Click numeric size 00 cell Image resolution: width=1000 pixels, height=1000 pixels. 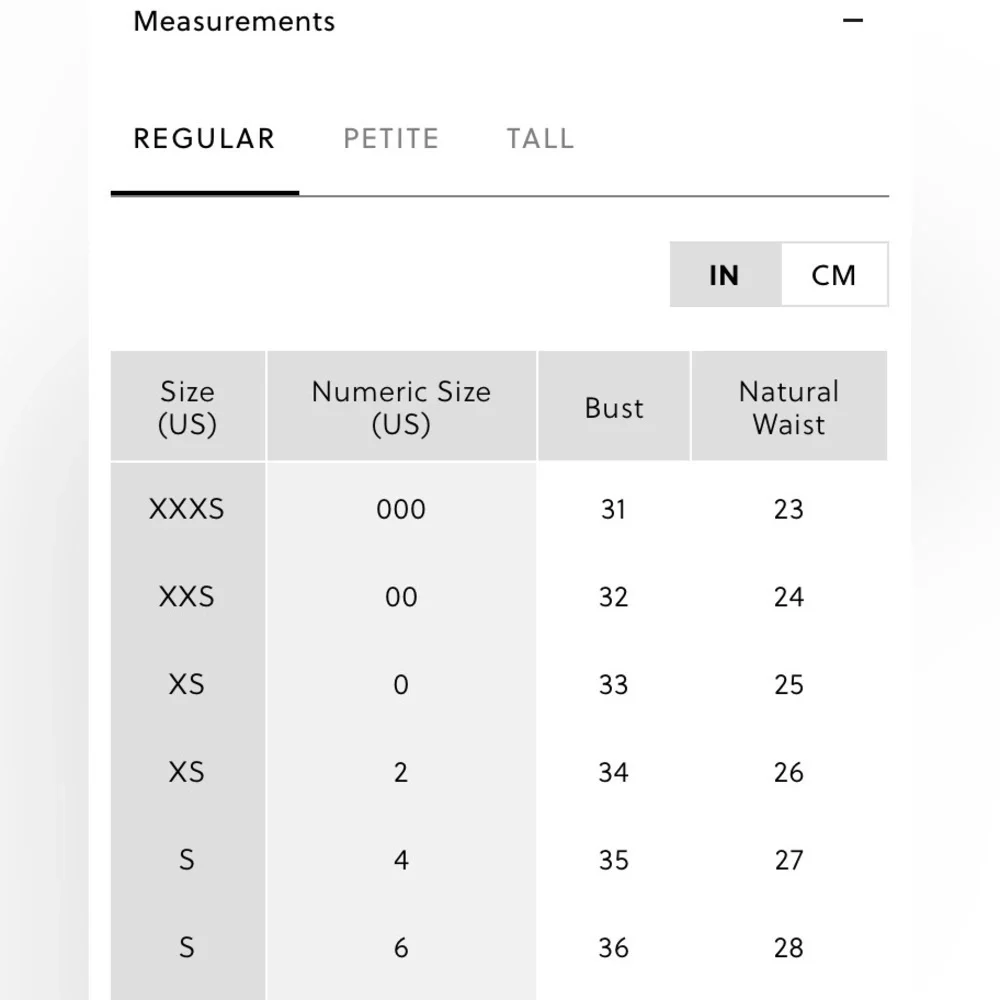point(401,597)
